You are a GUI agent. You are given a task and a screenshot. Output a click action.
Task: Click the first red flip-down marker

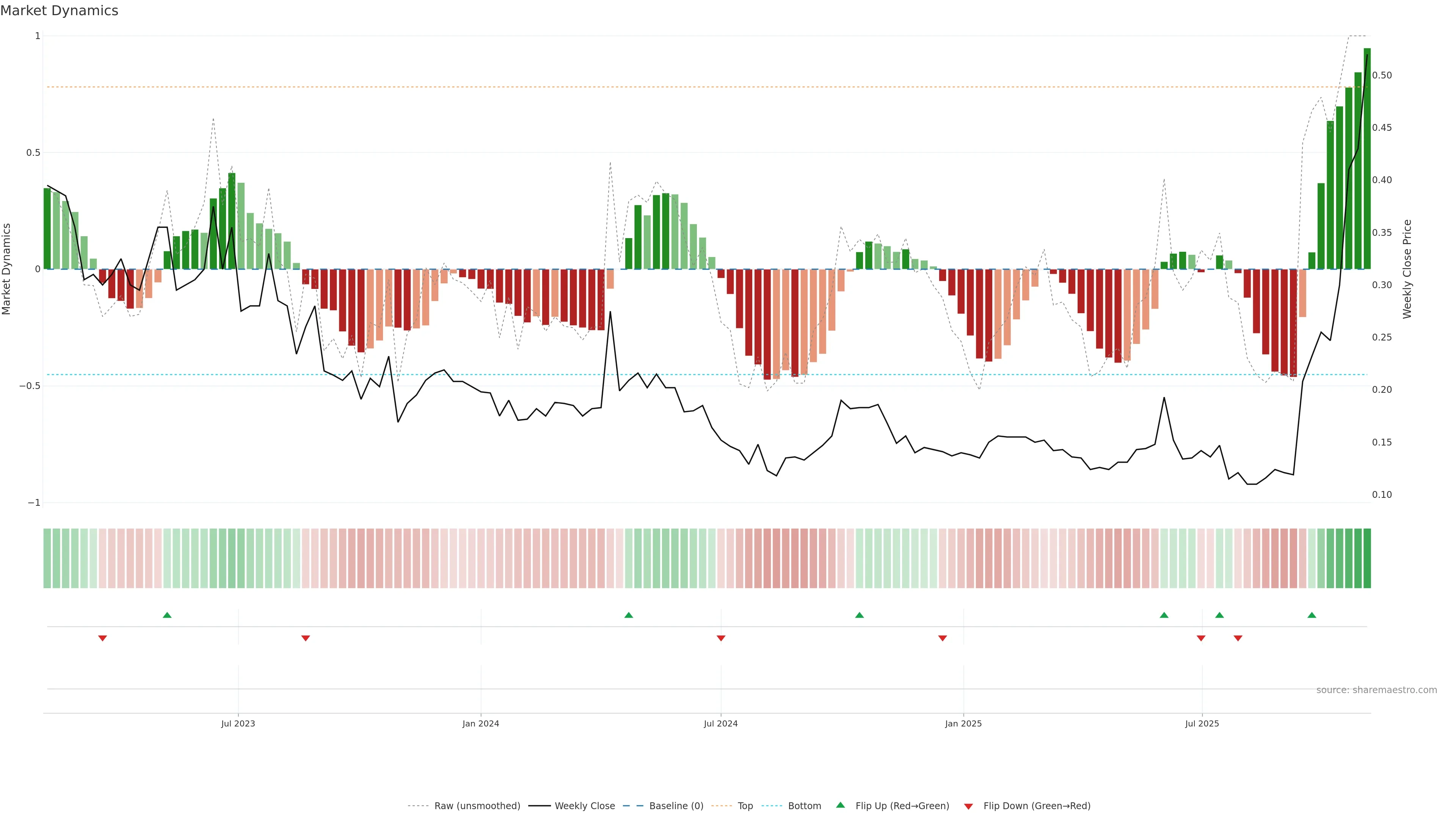pyautogui.click(x=102, y=638)
